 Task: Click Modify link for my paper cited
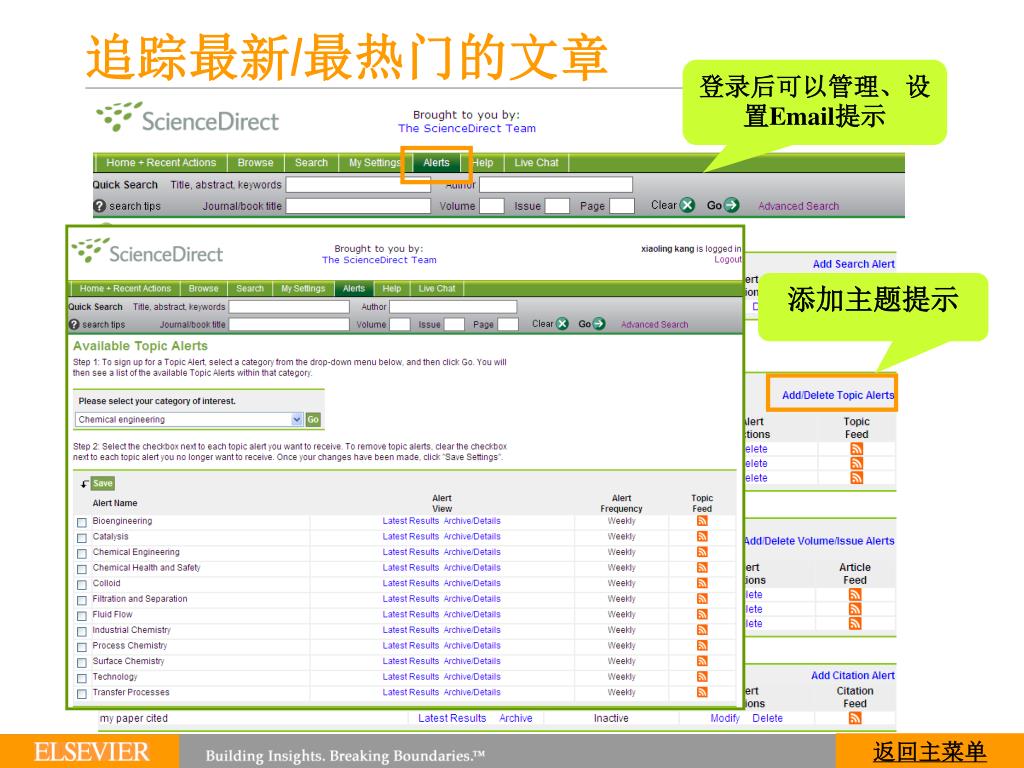725,718
